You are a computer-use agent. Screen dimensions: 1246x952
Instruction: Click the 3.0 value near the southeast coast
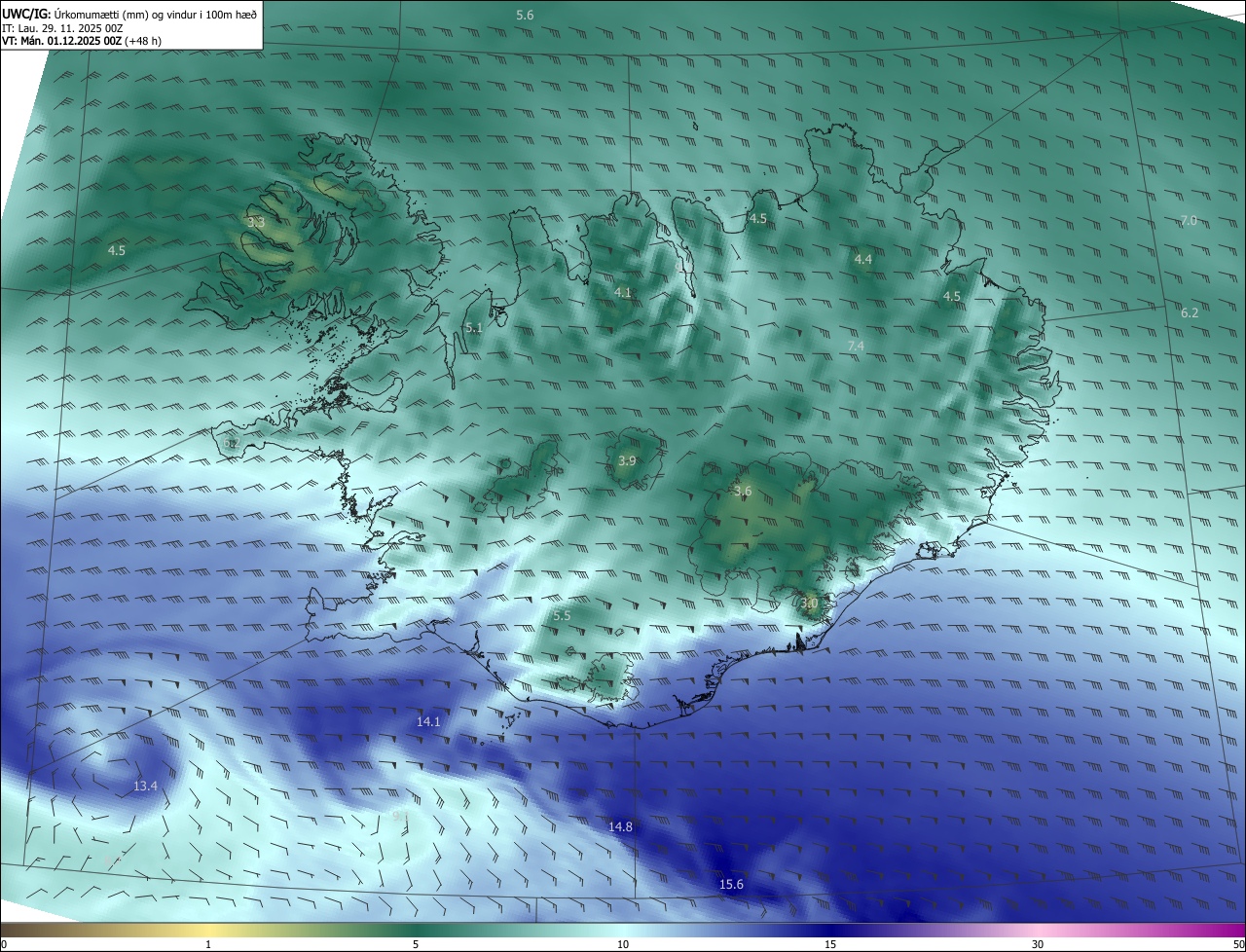(x=809, y=604)
